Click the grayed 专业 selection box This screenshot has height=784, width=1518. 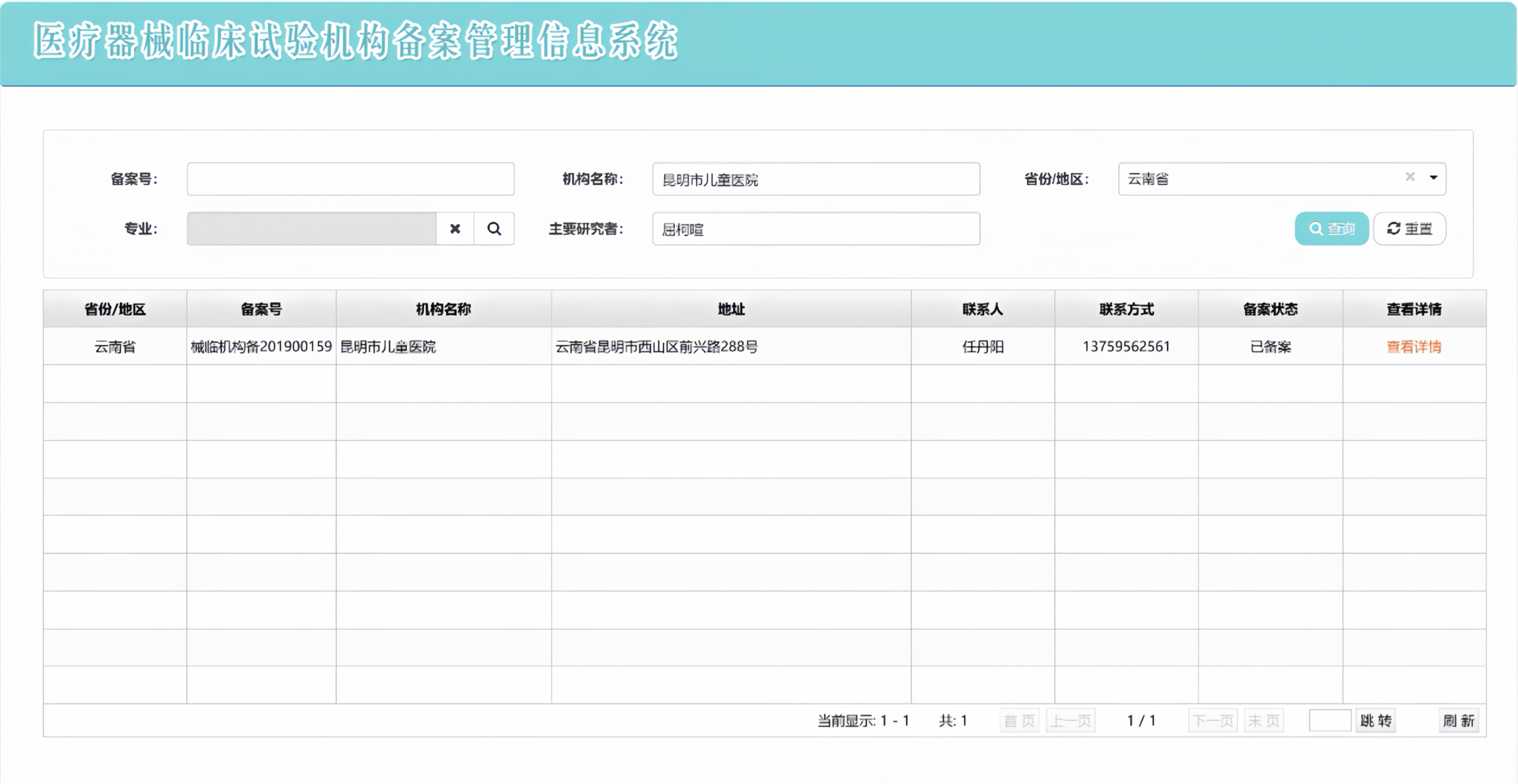(x=311, y=229)
